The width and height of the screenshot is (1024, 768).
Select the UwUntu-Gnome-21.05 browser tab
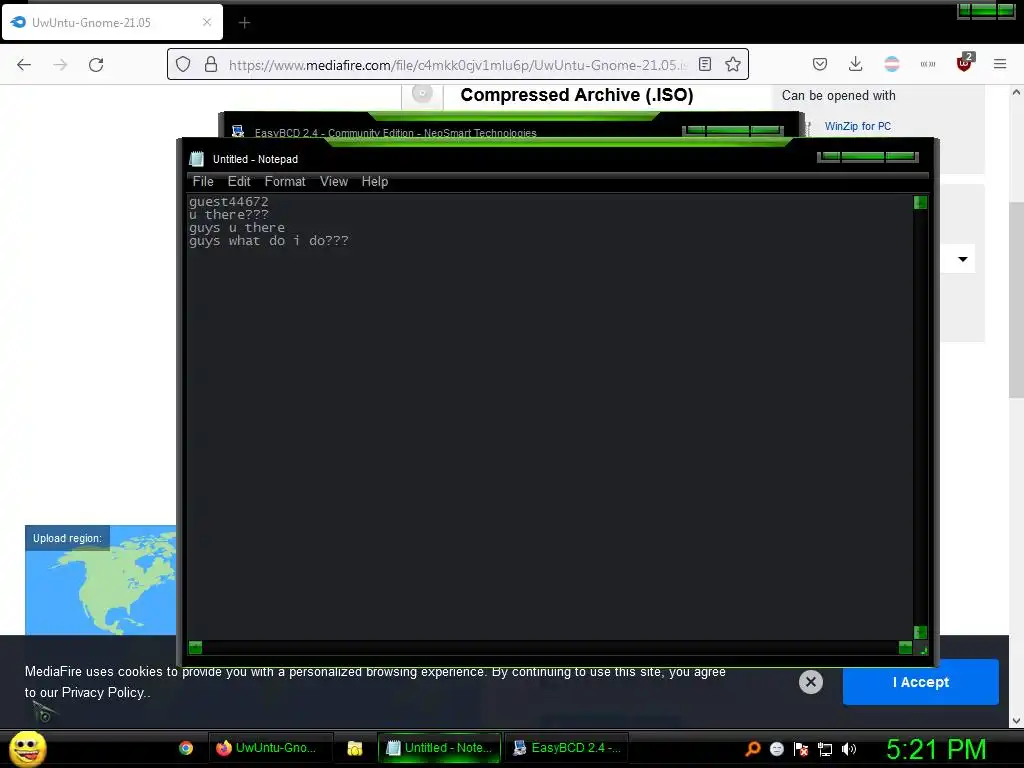pyautogui.click(x=112, y=22)
